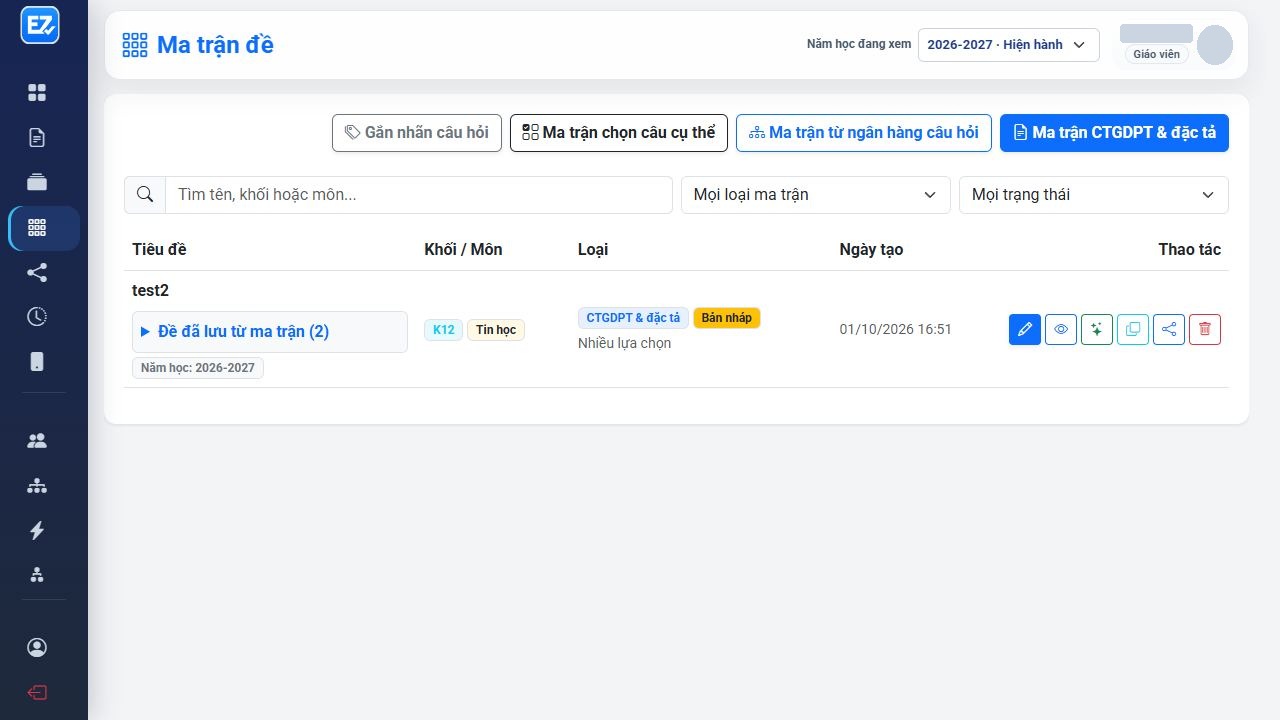The height and width of the screenshot is (720, 1280).
Task: Duplicate test2 matrix with the copy button
Action: (1133, 329)
